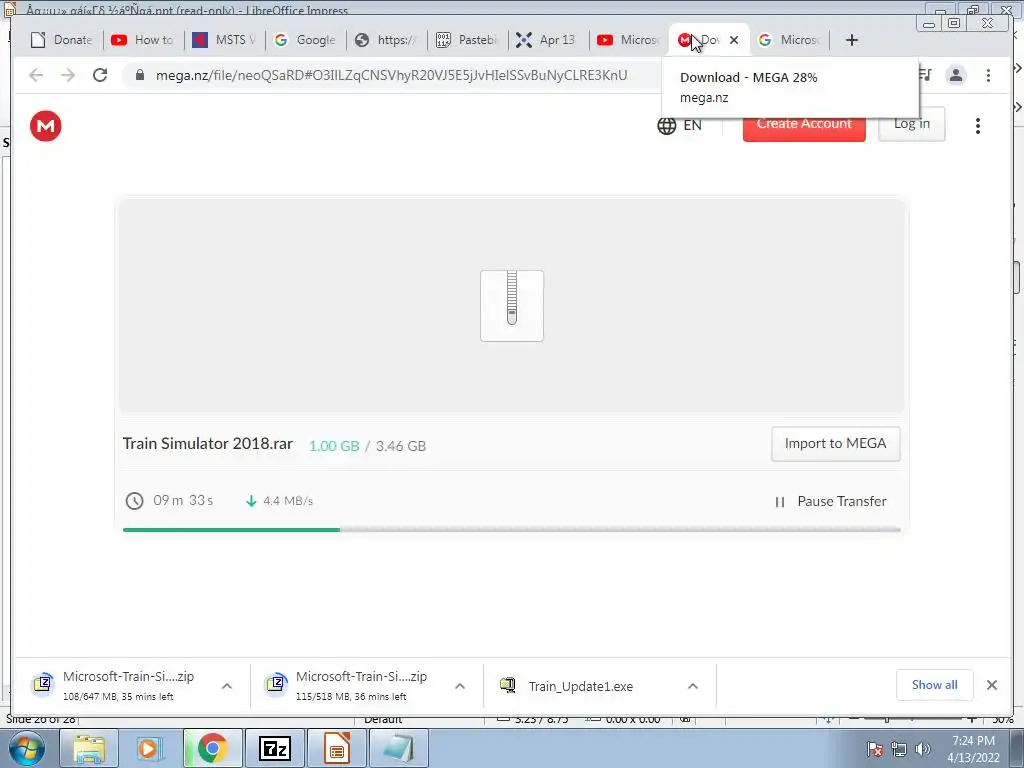Show all downloads
The width and height of the screenshot is (1024, 768).
[935, 685]
